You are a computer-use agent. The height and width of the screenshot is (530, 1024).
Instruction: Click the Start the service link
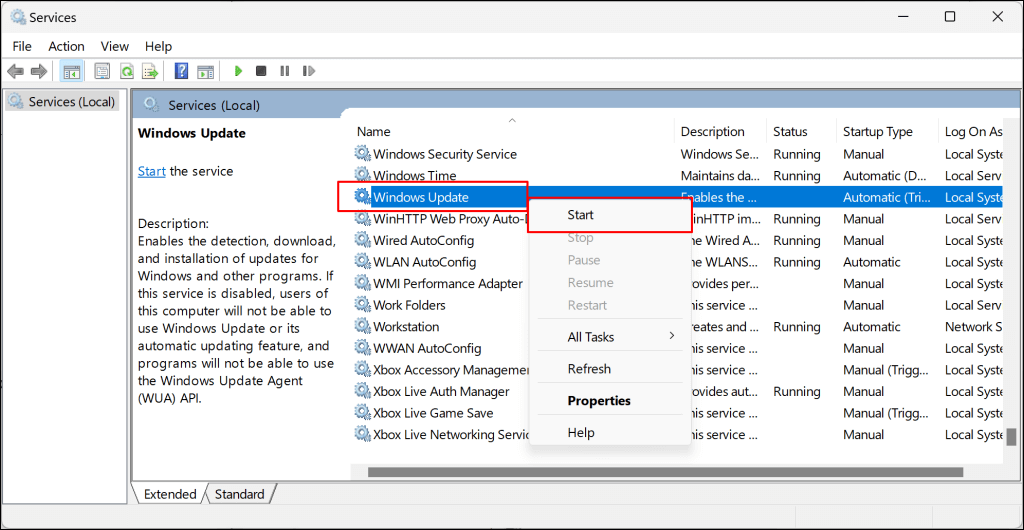(x=151, y=171)
